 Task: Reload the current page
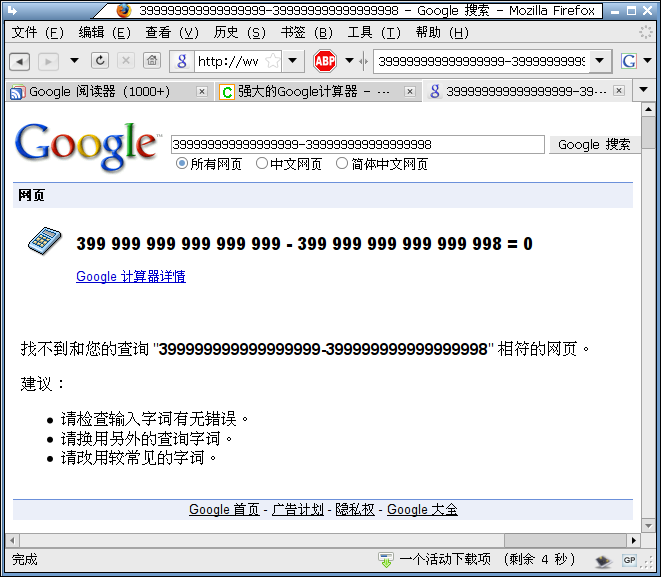[x=100, y=61]
